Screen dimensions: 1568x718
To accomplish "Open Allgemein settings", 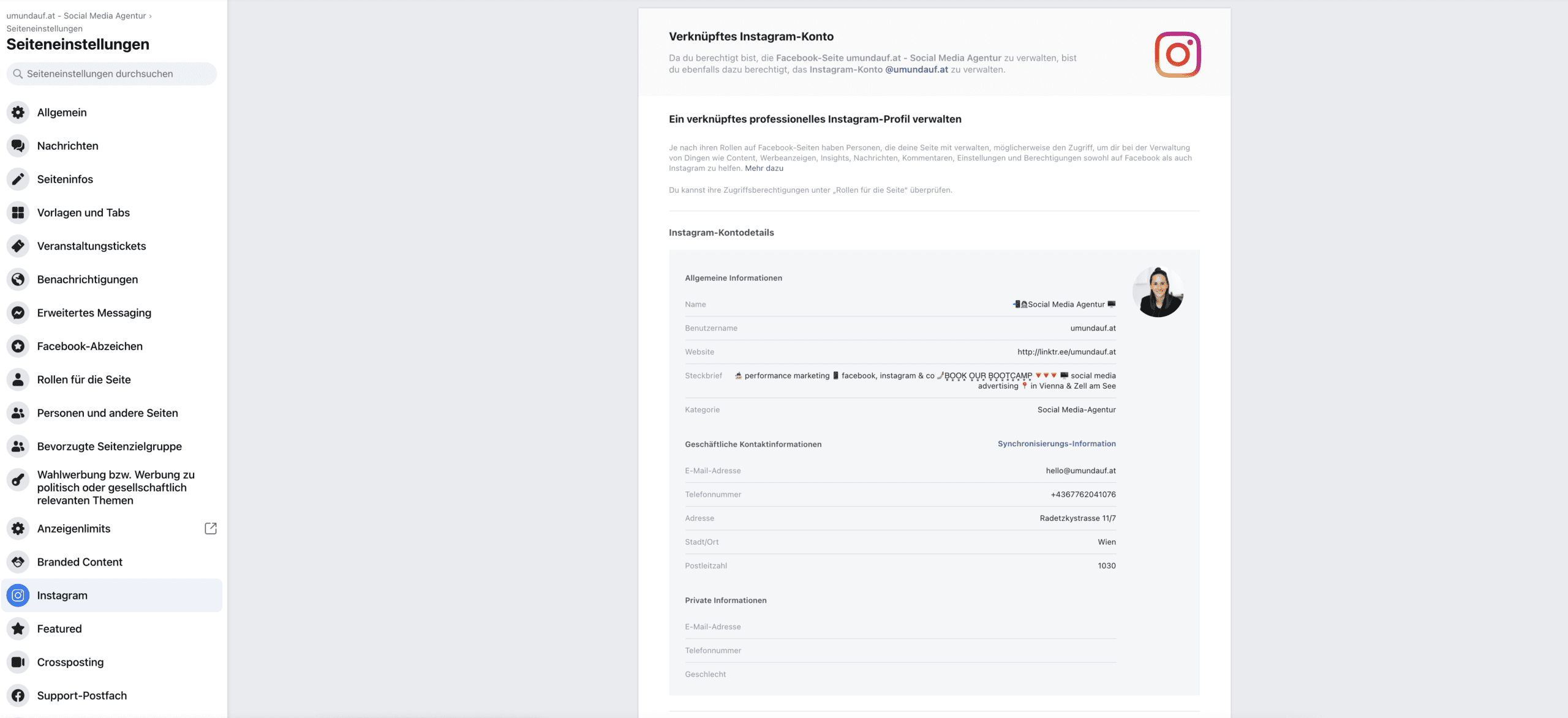I will click(111, 113).
